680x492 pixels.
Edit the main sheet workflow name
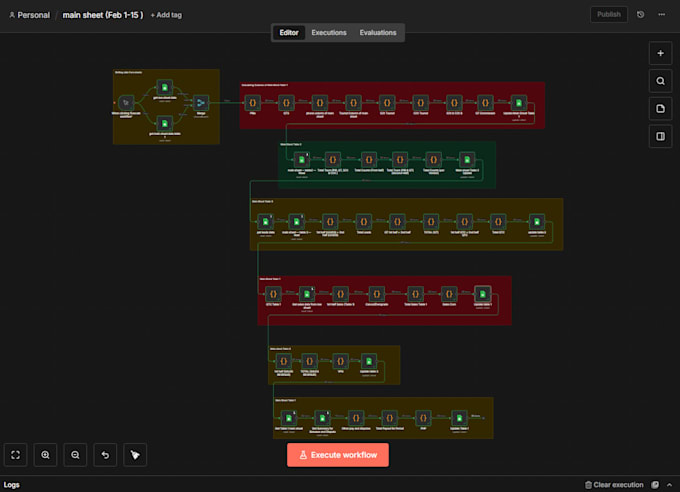tap(103, 15)
